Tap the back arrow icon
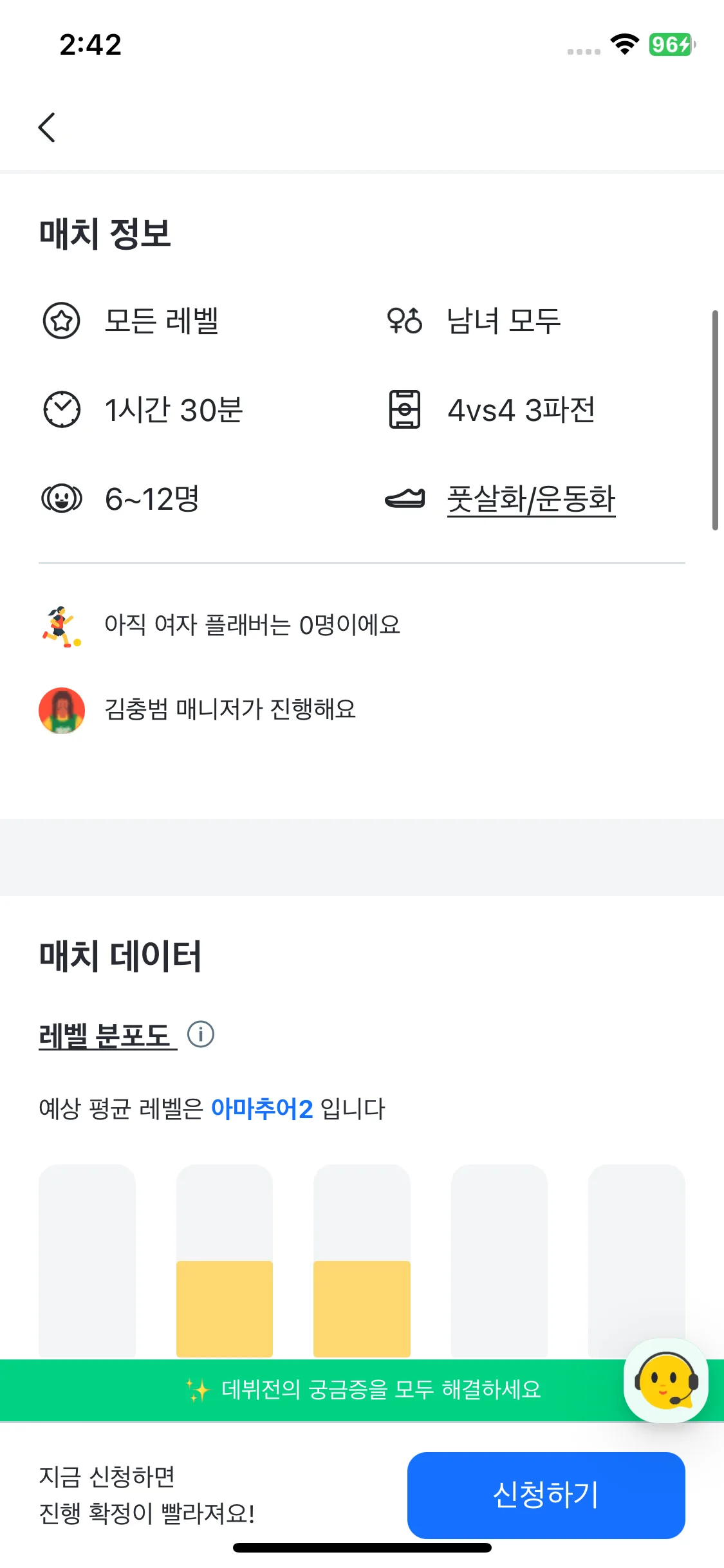Screen dimensions: 724x1568 [x=47, y=127]
